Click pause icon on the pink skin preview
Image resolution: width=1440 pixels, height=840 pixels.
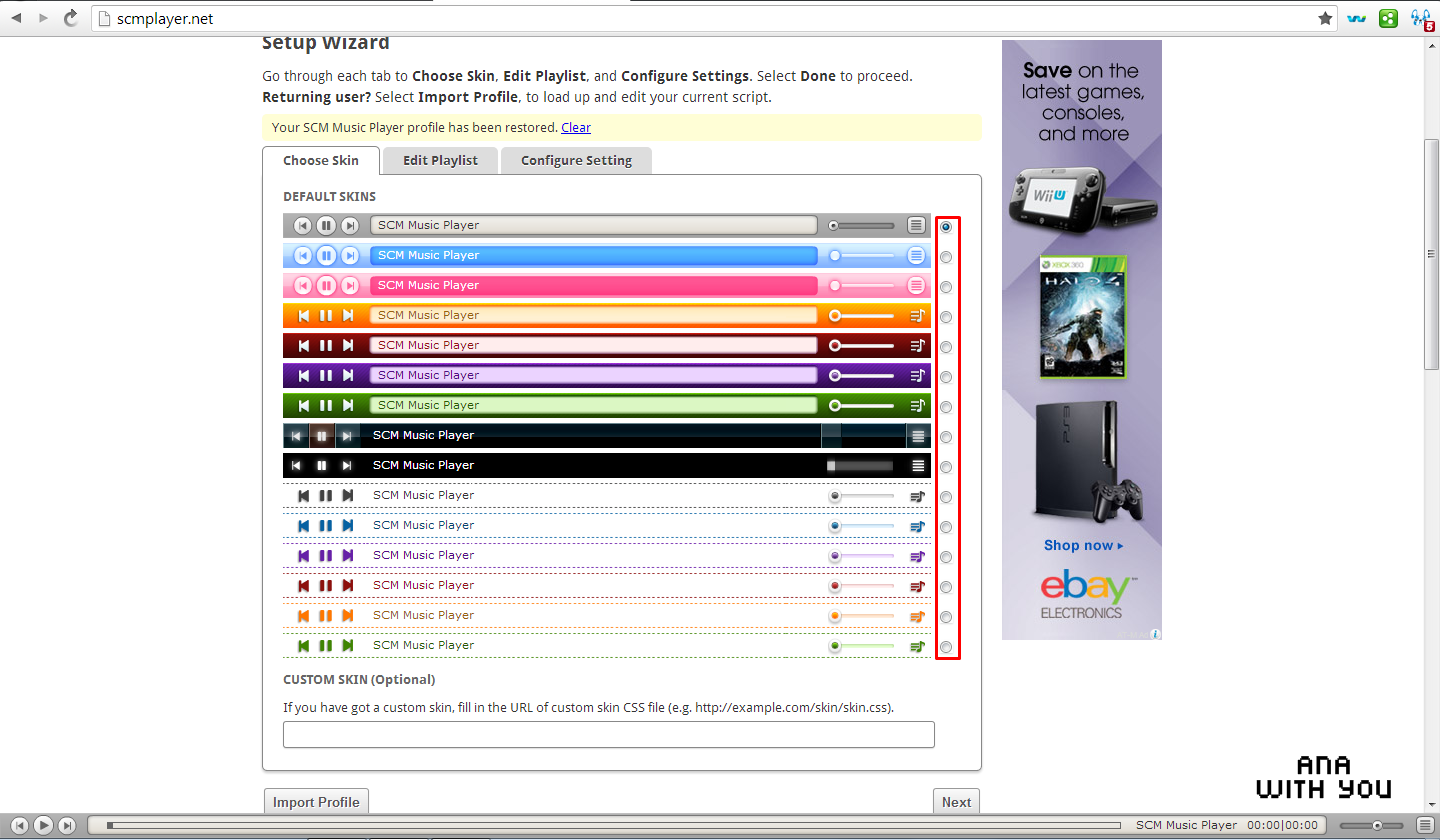(x=326, y=285)
